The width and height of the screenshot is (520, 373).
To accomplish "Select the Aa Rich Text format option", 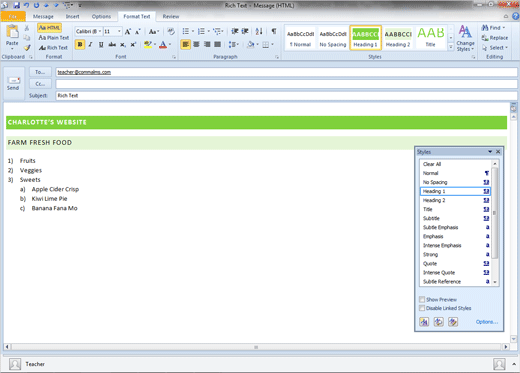I will pyautogui.click(x=53, y=48).
